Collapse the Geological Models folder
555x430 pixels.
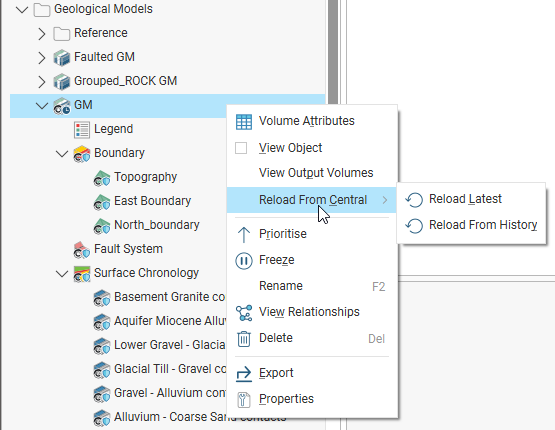pyautogui.click(x=22, y=10)
